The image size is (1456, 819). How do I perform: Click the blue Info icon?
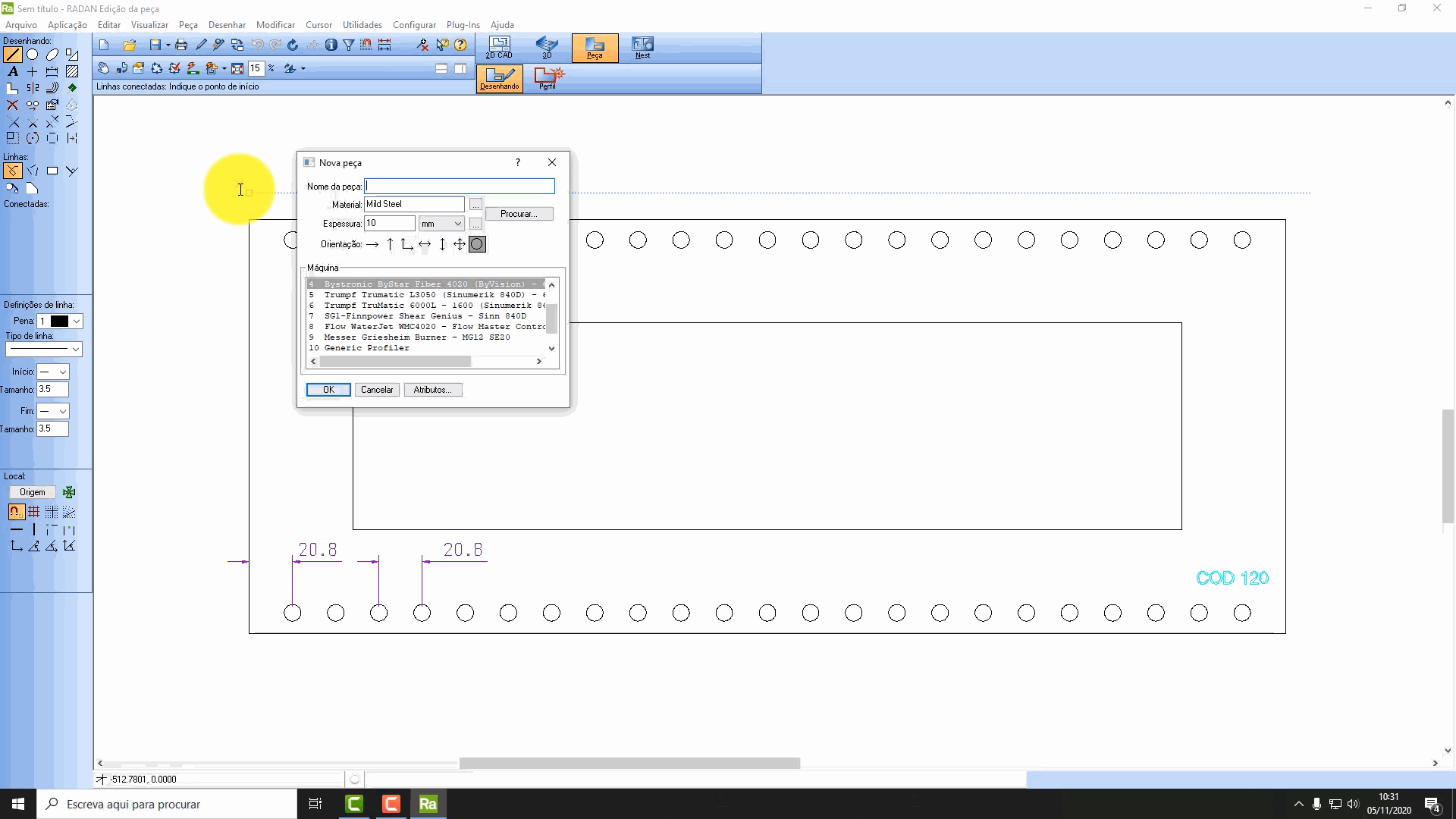pos(331,45)
